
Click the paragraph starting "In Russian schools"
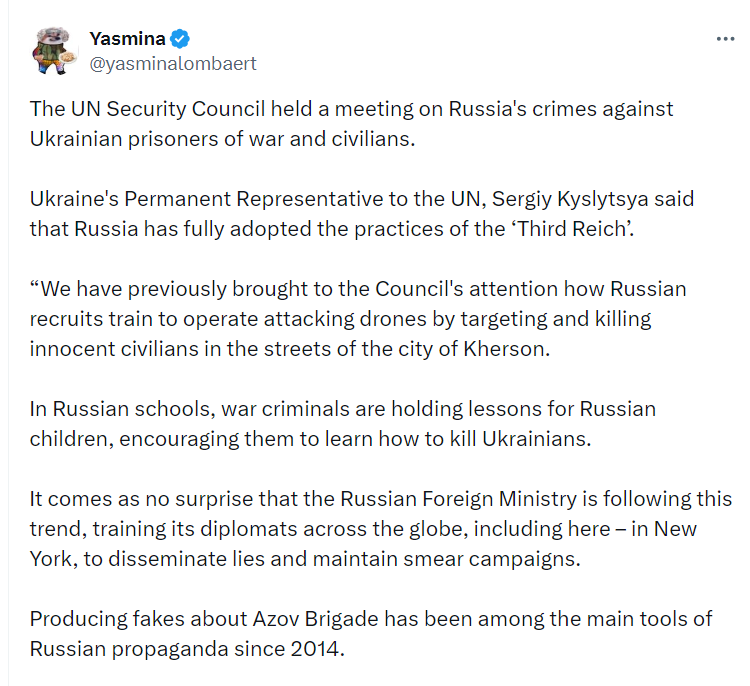click(x=343, y=424)
